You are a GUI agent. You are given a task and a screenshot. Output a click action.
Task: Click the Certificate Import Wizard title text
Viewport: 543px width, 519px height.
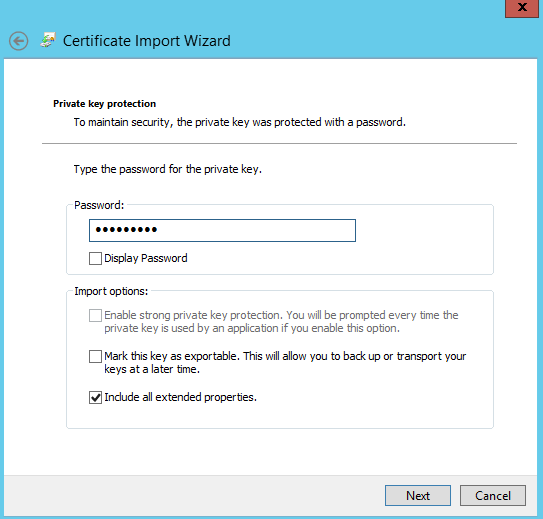click(146, 41)
